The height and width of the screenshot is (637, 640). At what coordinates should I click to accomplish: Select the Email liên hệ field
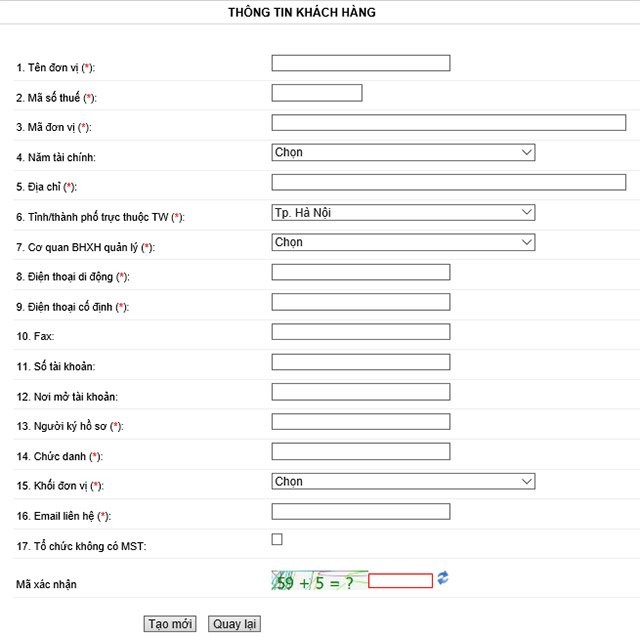[x=361, y=512]
